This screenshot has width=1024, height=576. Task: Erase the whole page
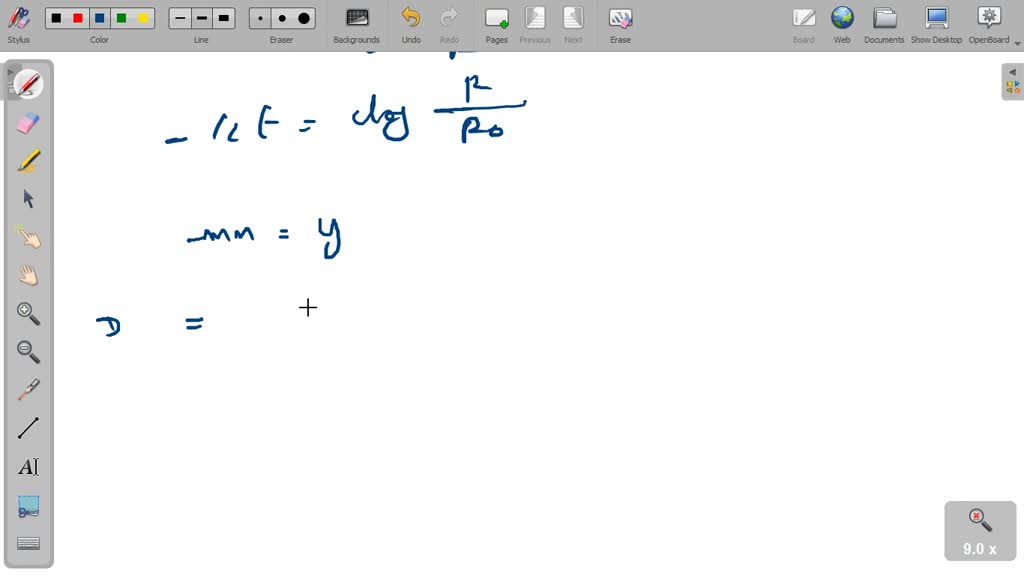point(620,25)
